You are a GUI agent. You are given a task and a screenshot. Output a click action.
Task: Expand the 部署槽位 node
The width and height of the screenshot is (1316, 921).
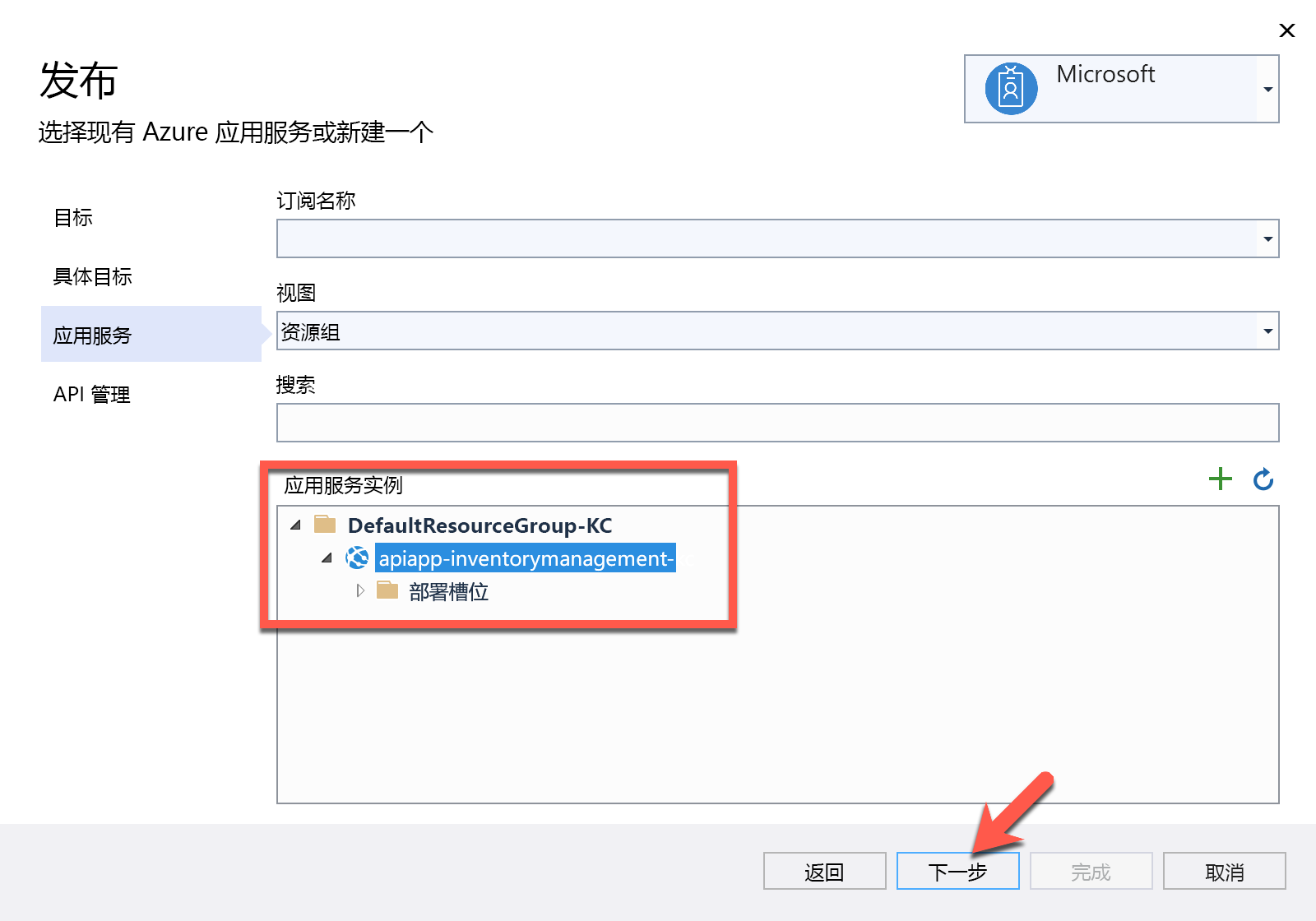(360, 590)
